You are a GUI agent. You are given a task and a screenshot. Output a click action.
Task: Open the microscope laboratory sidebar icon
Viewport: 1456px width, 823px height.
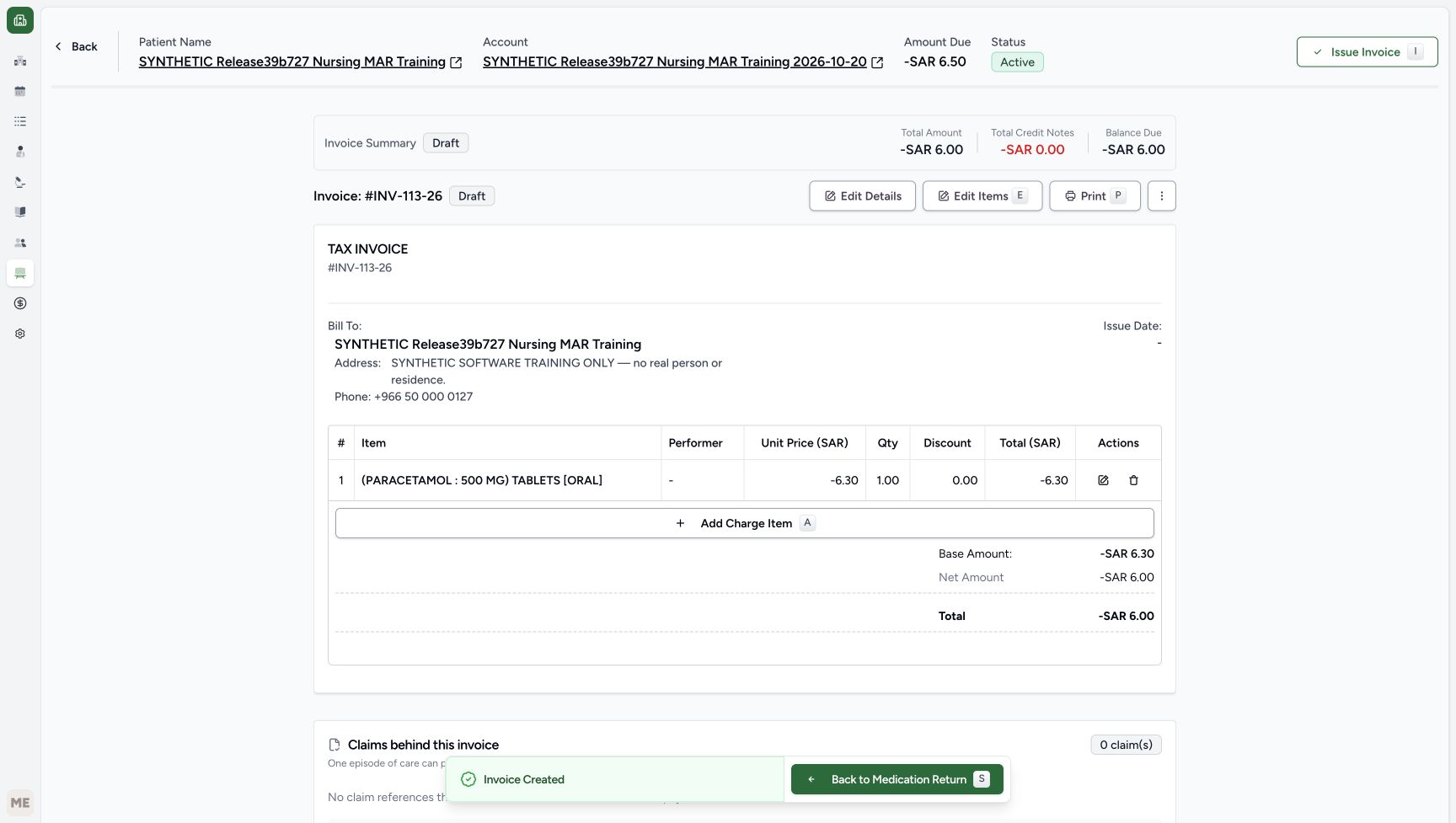point(20,182)
